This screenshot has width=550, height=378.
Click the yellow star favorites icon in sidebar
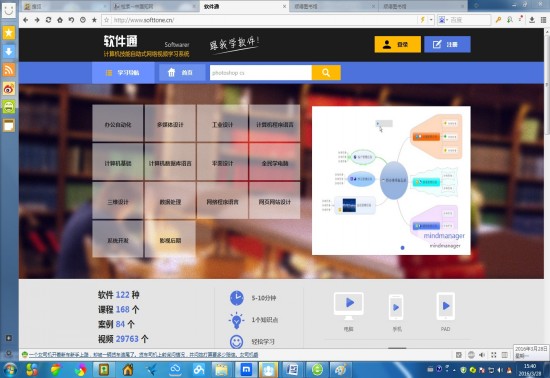(9, 33)
